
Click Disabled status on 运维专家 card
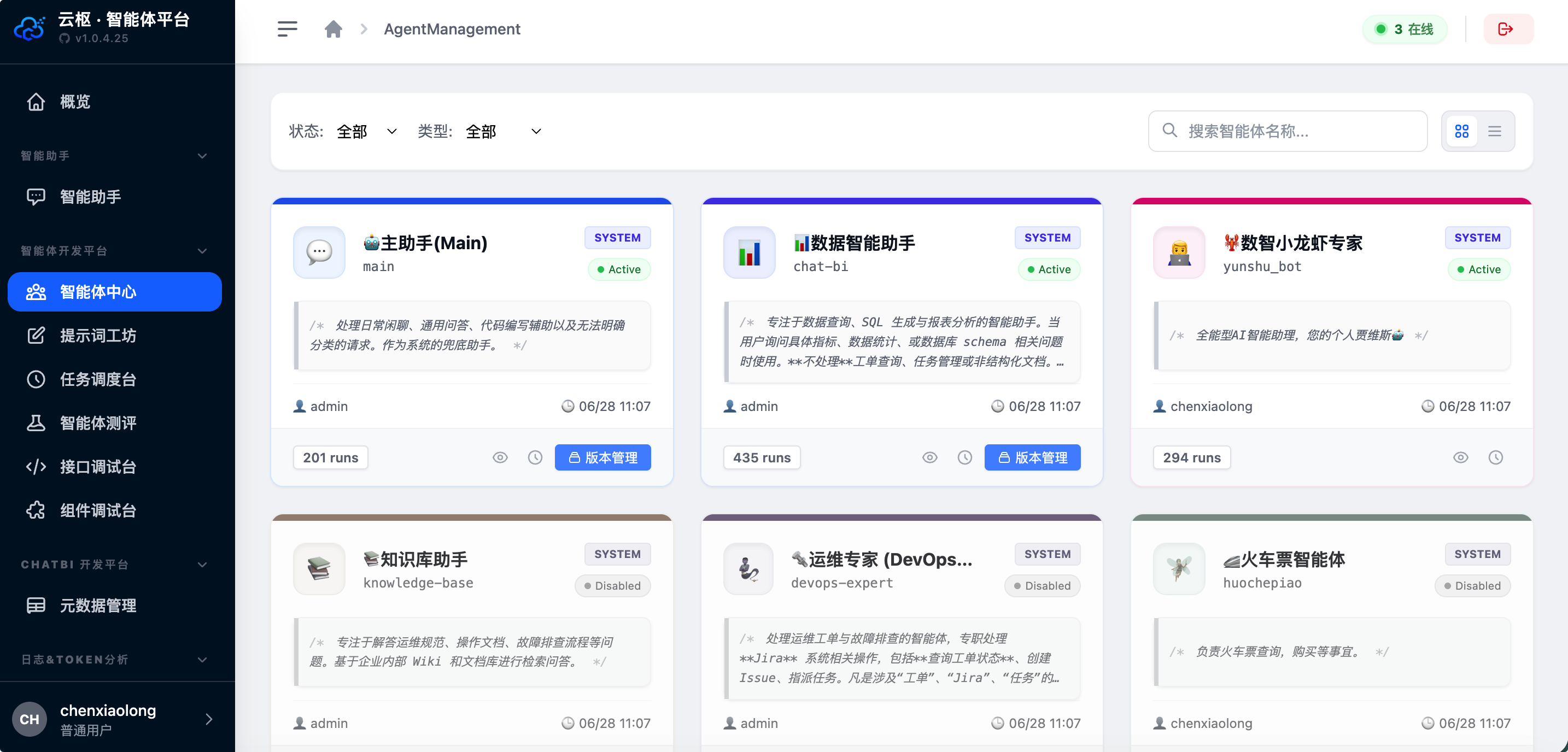tap(1042, 585)
